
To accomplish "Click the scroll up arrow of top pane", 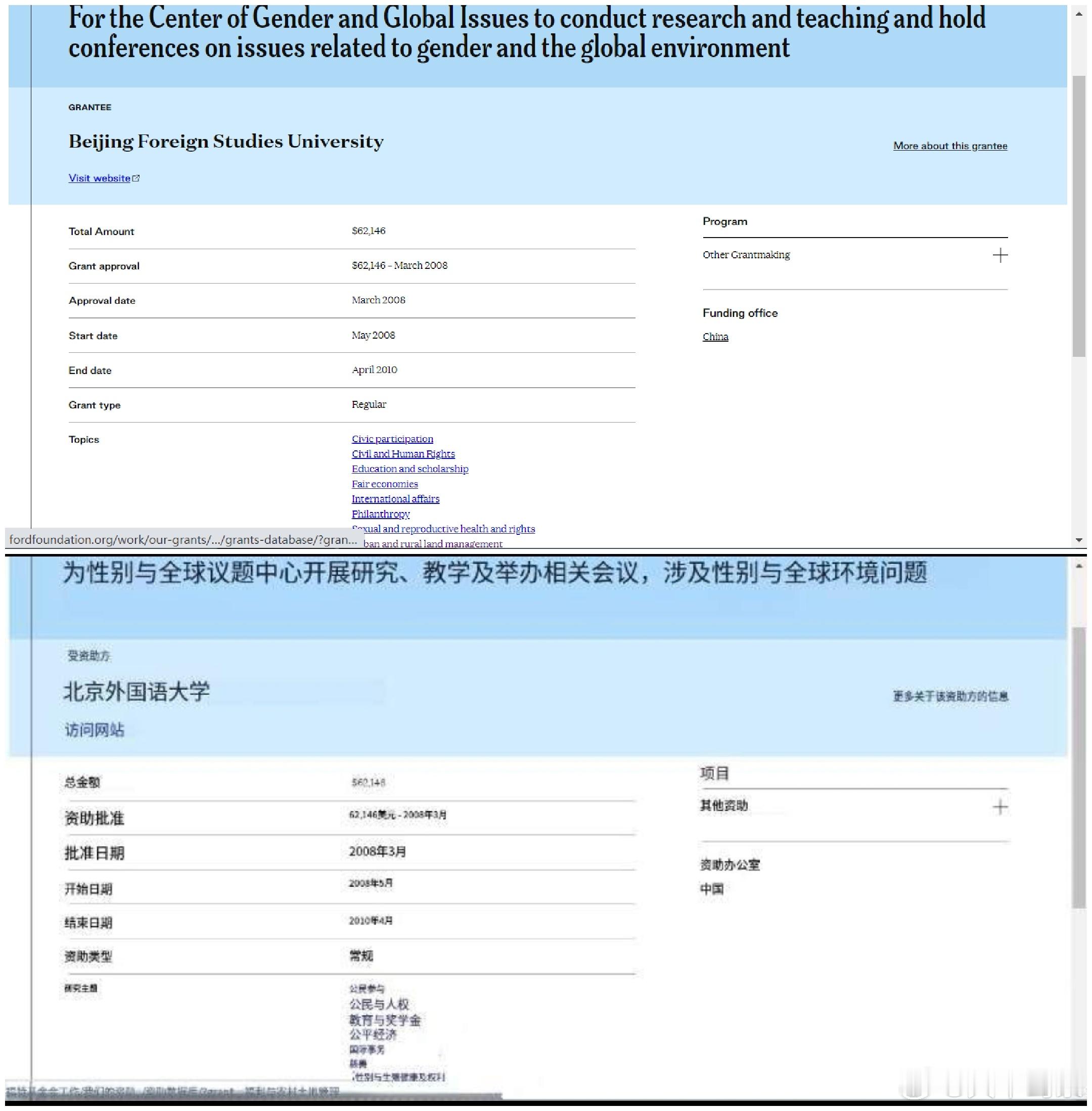I will click(x=1079, y=14).
